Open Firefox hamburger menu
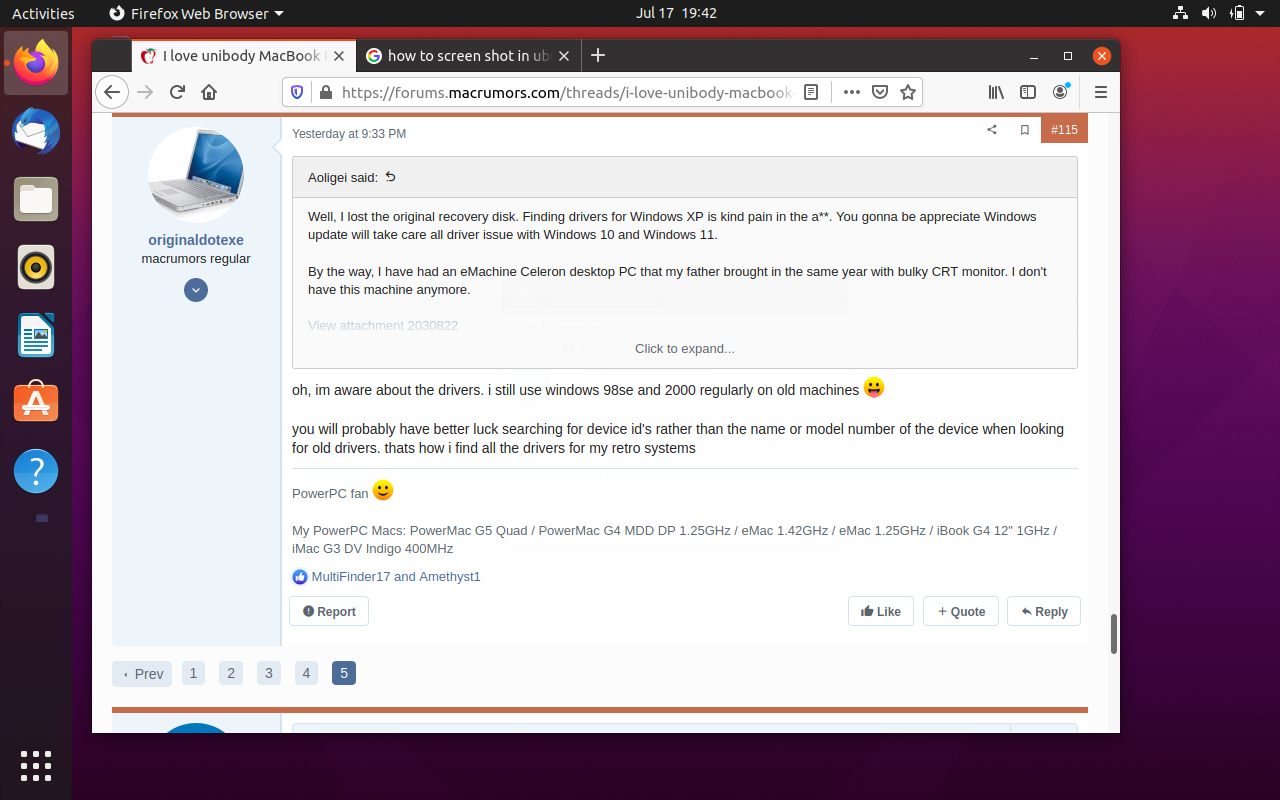The image size is (1280, 800). tap(1101, 92)
